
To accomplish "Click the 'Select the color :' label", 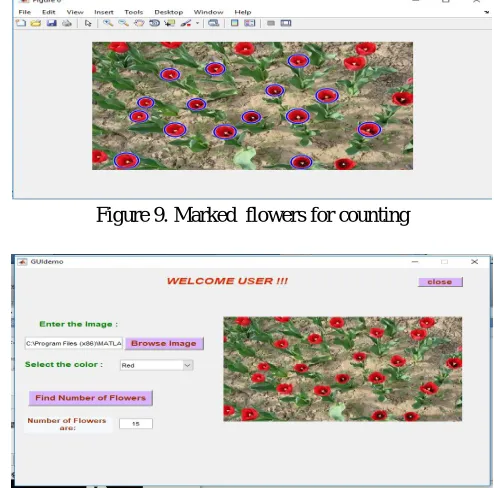I will (64, 365).
